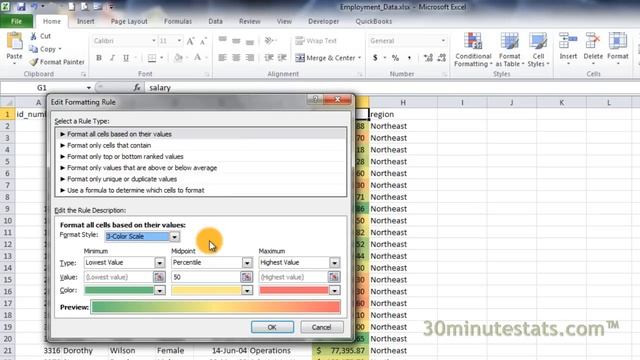
Task: Click the Cut scissors icon
Action: pyautogui.click(x=33, y=36)
